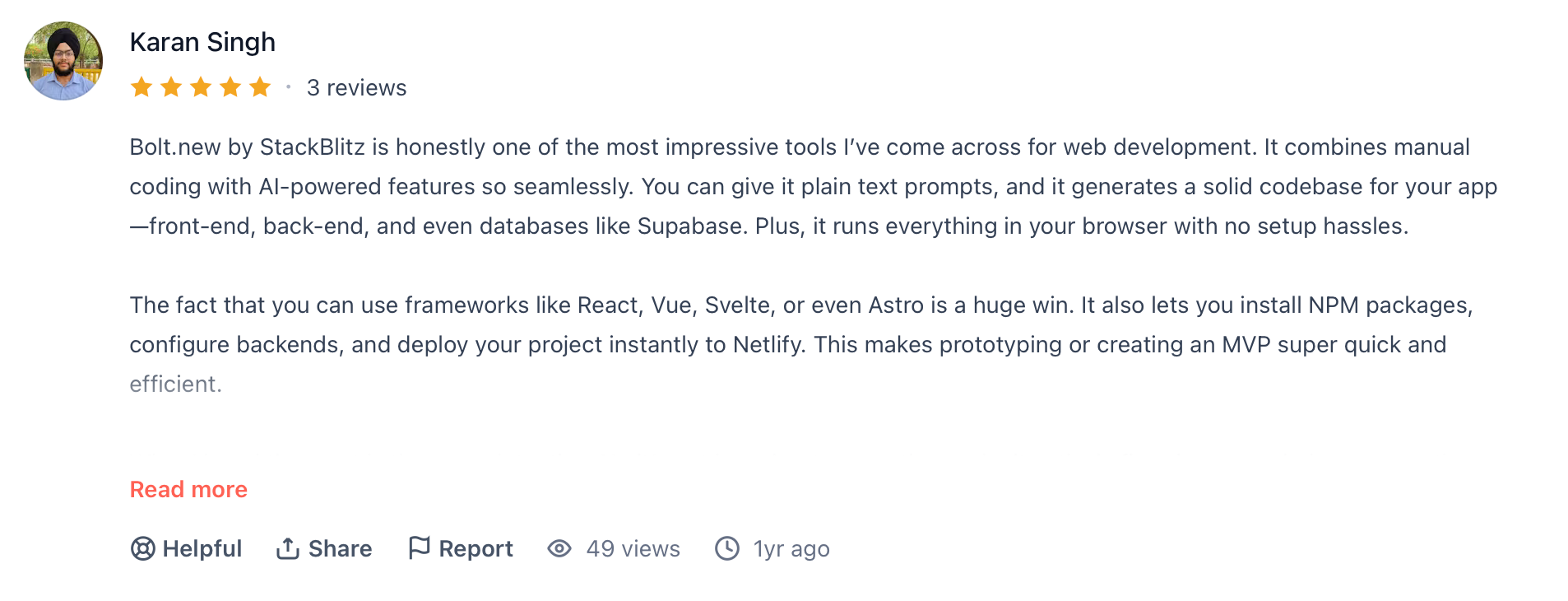Click the clock timestamp icon
The height and width of the screenshot is (601, 1568).
click(x=727, y=548)
